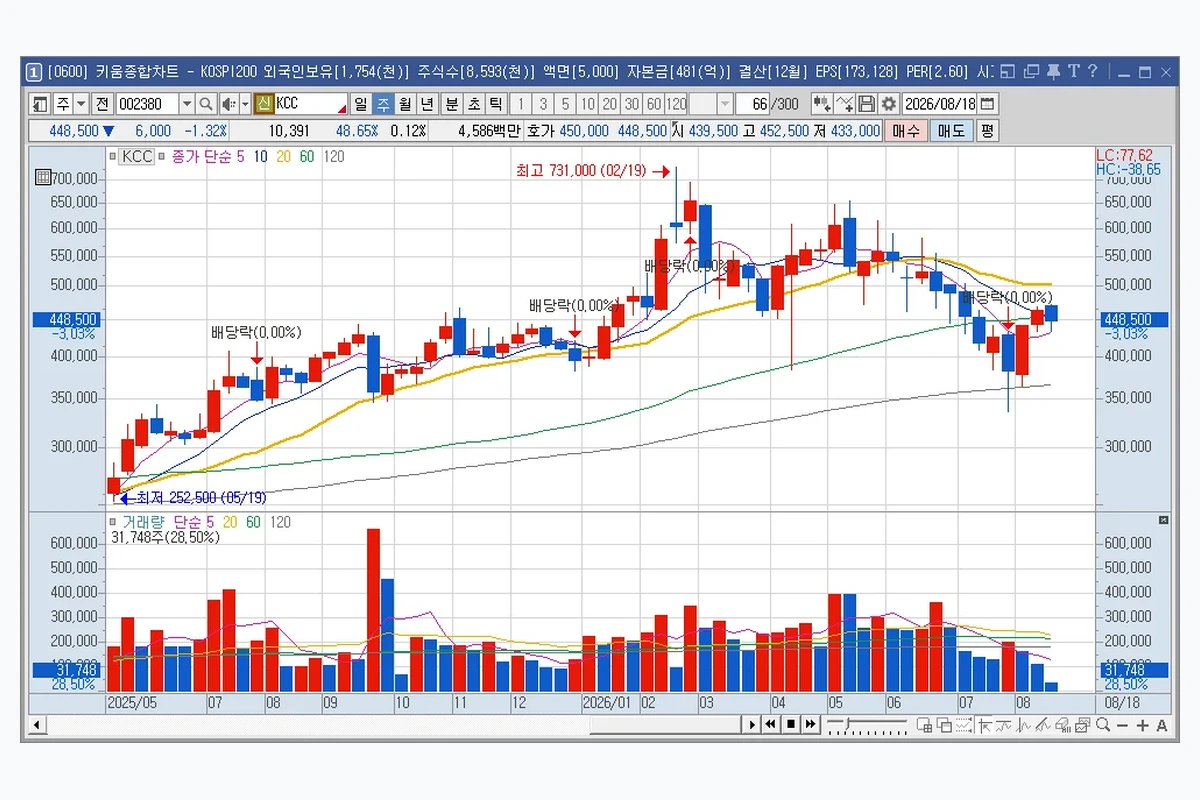Click the chart snapshot icon in bottom toolbar

[1082, 725]
